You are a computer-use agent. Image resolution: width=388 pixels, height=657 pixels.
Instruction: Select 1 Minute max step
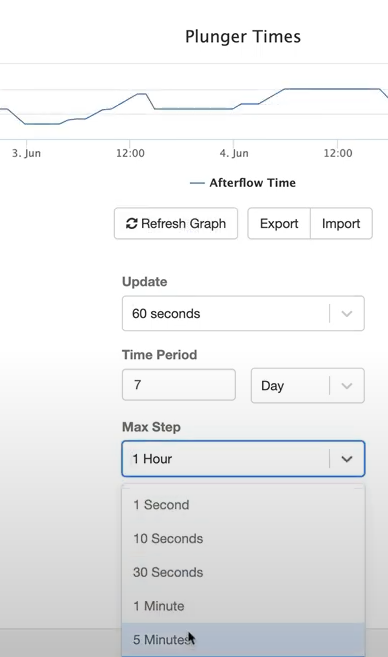click(243, 606)
